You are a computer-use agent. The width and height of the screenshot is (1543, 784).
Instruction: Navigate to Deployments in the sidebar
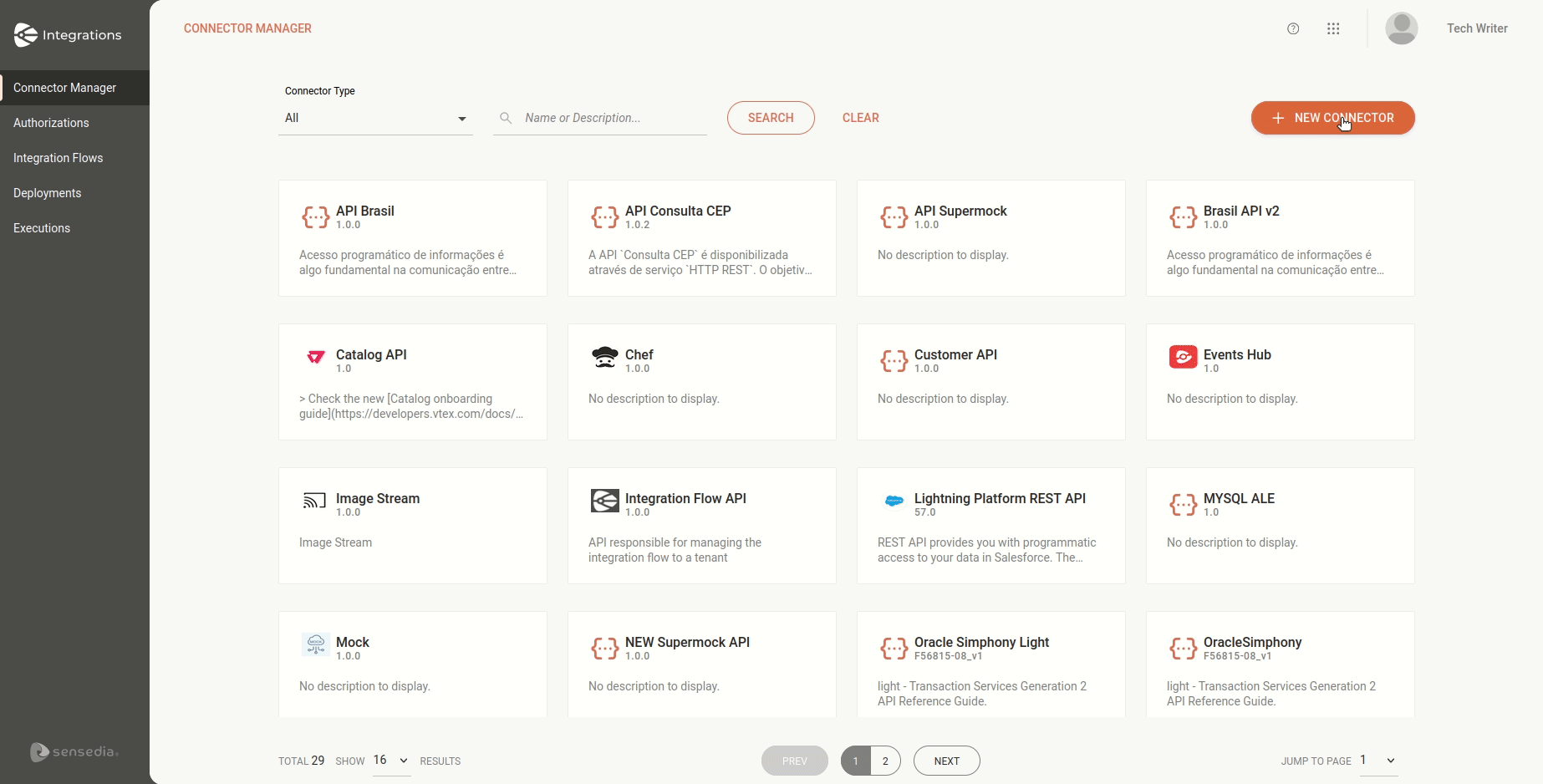(47, 193)
